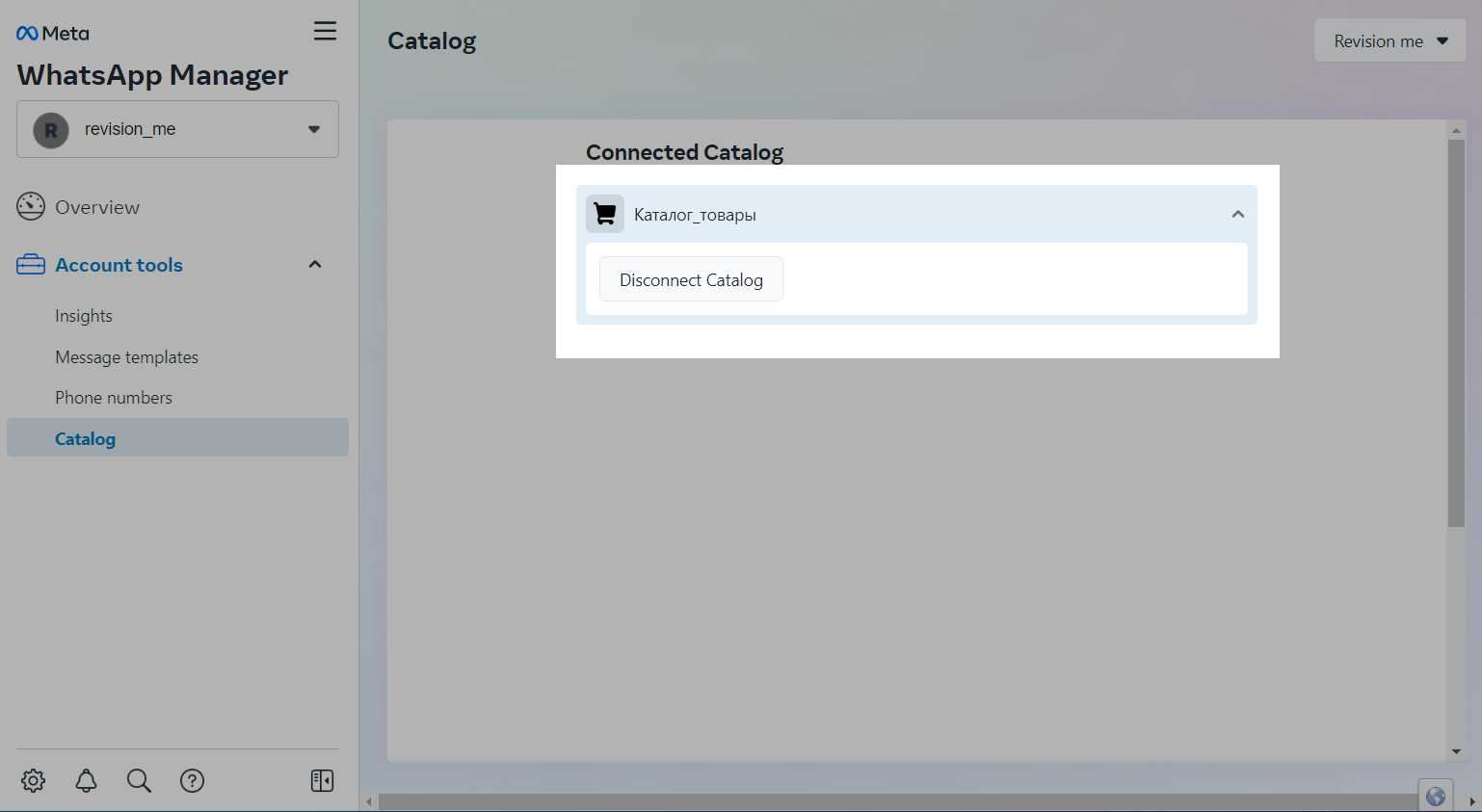
Task: Click the scroll left arrow
Action: click(x=368, y=801)
